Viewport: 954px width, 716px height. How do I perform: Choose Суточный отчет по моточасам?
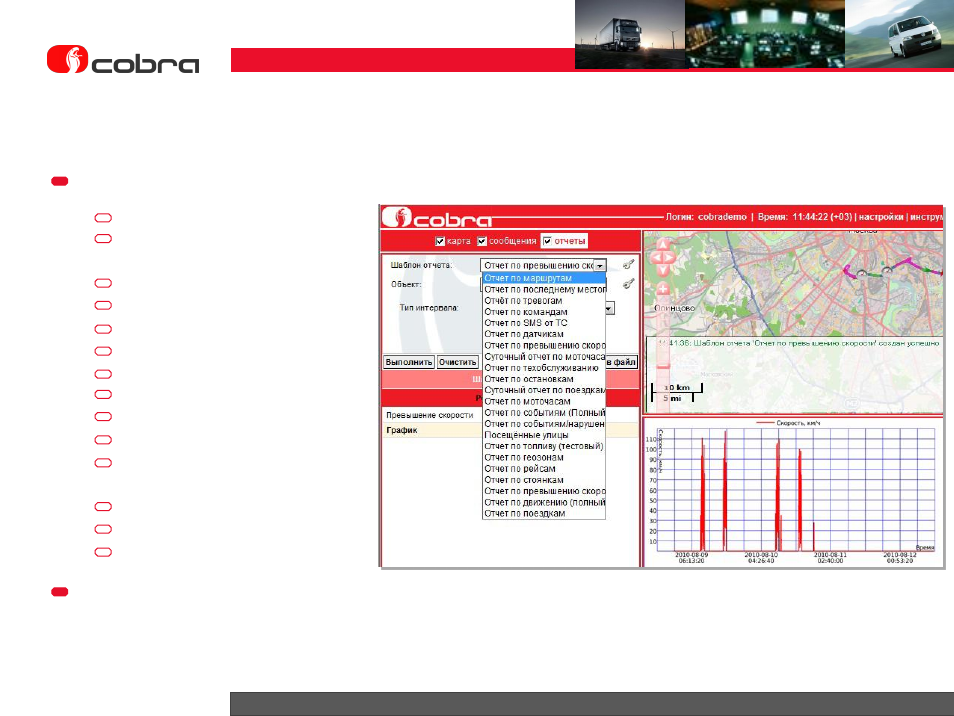coord(544,356)
